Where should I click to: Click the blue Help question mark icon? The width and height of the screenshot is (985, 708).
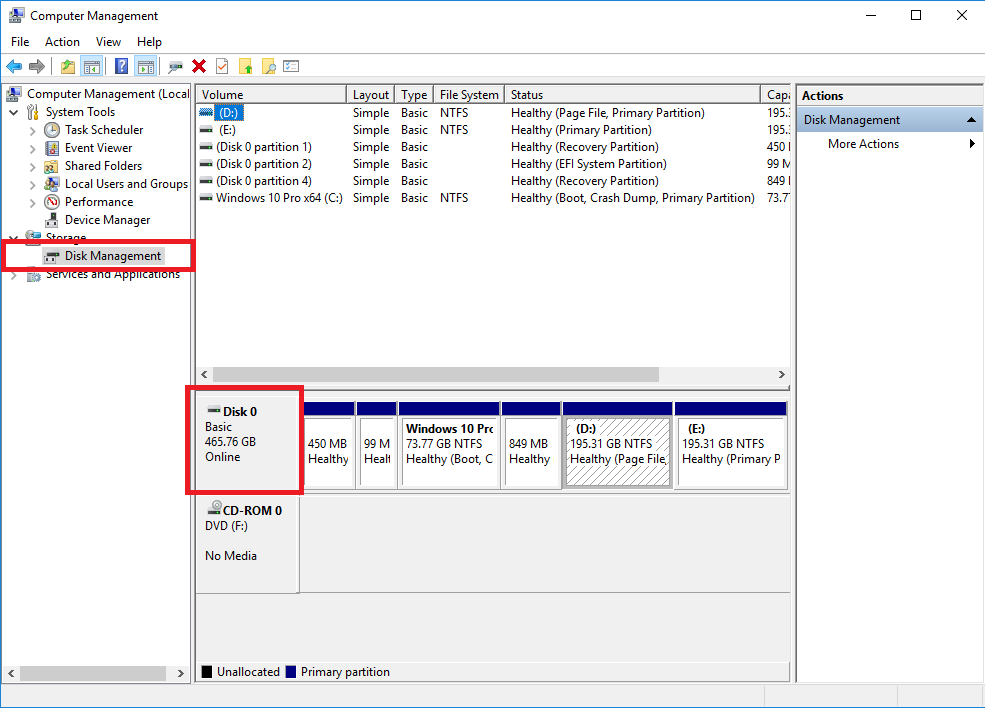point(121,66)
